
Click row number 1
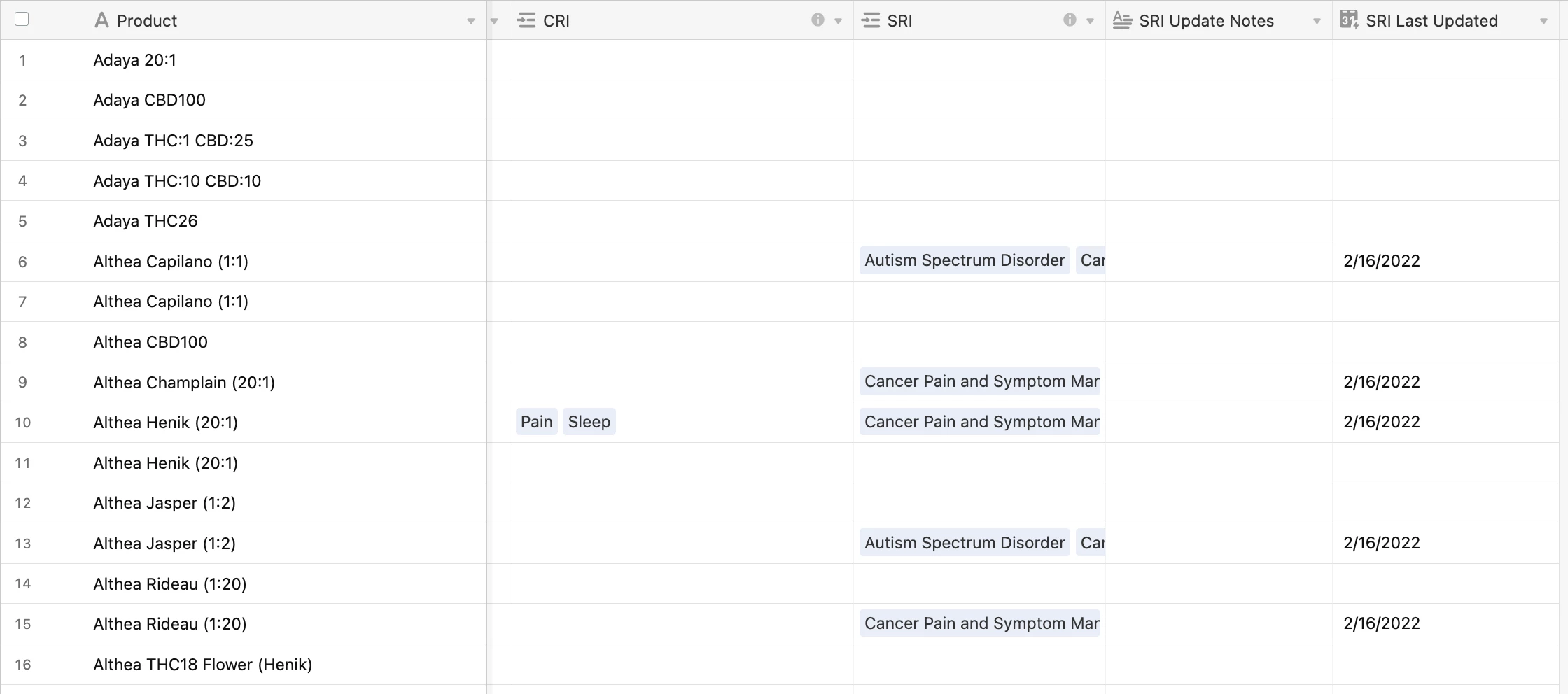coord(22,61)
